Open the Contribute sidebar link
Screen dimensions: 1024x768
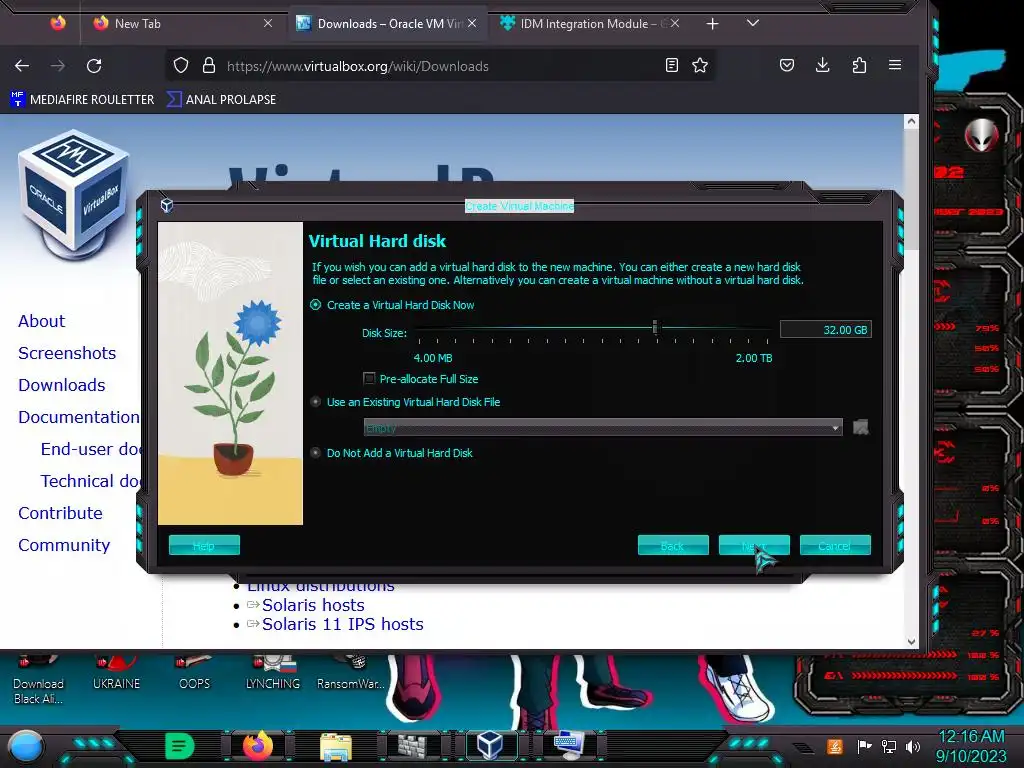click(x=60, y=513)
